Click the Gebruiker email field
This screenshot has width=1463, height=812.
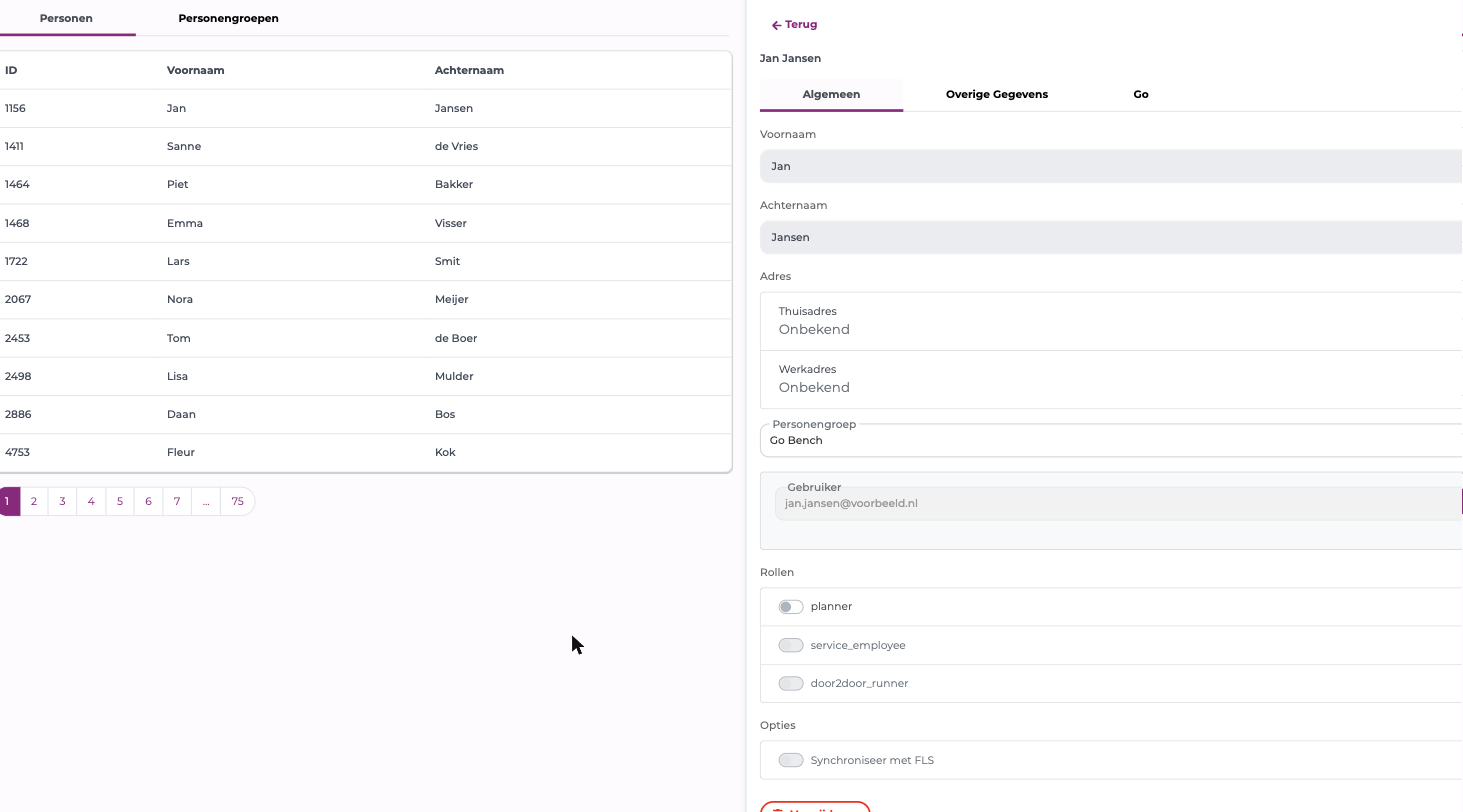click(1118, 503)
